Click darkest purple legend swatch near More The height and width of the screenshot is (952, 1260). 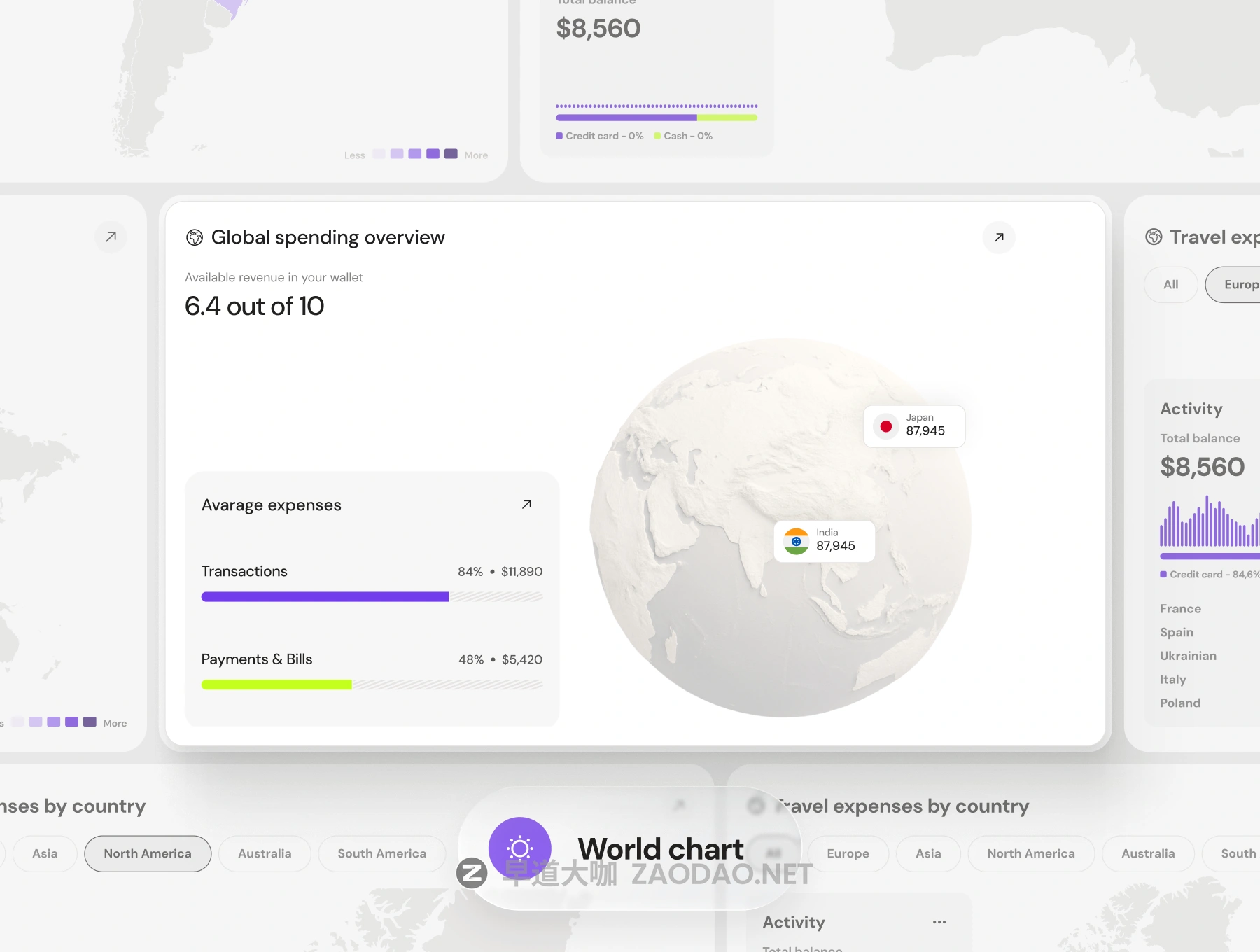tap(451, 154)
